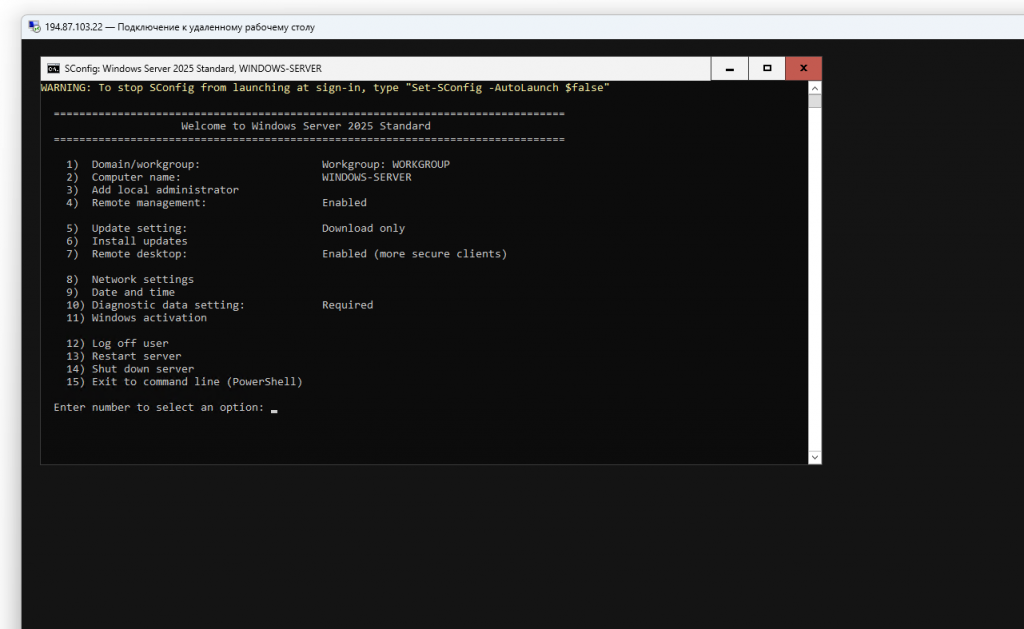Click the 'Add local administrator' option text

[x=165, y=190]
